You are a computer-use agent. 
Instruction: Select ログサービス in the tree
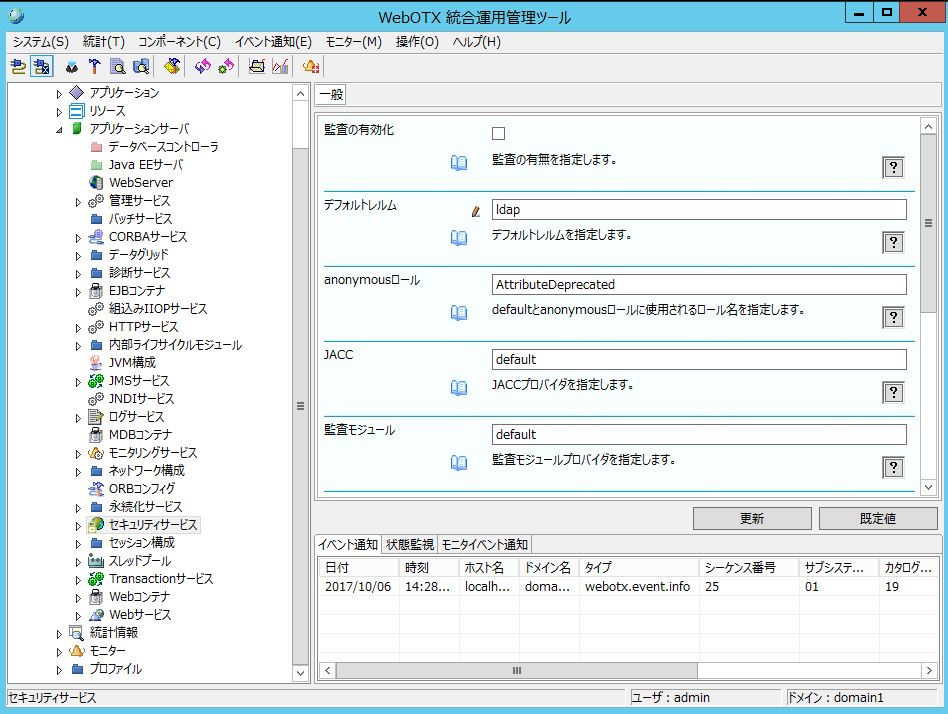[136, 417]
